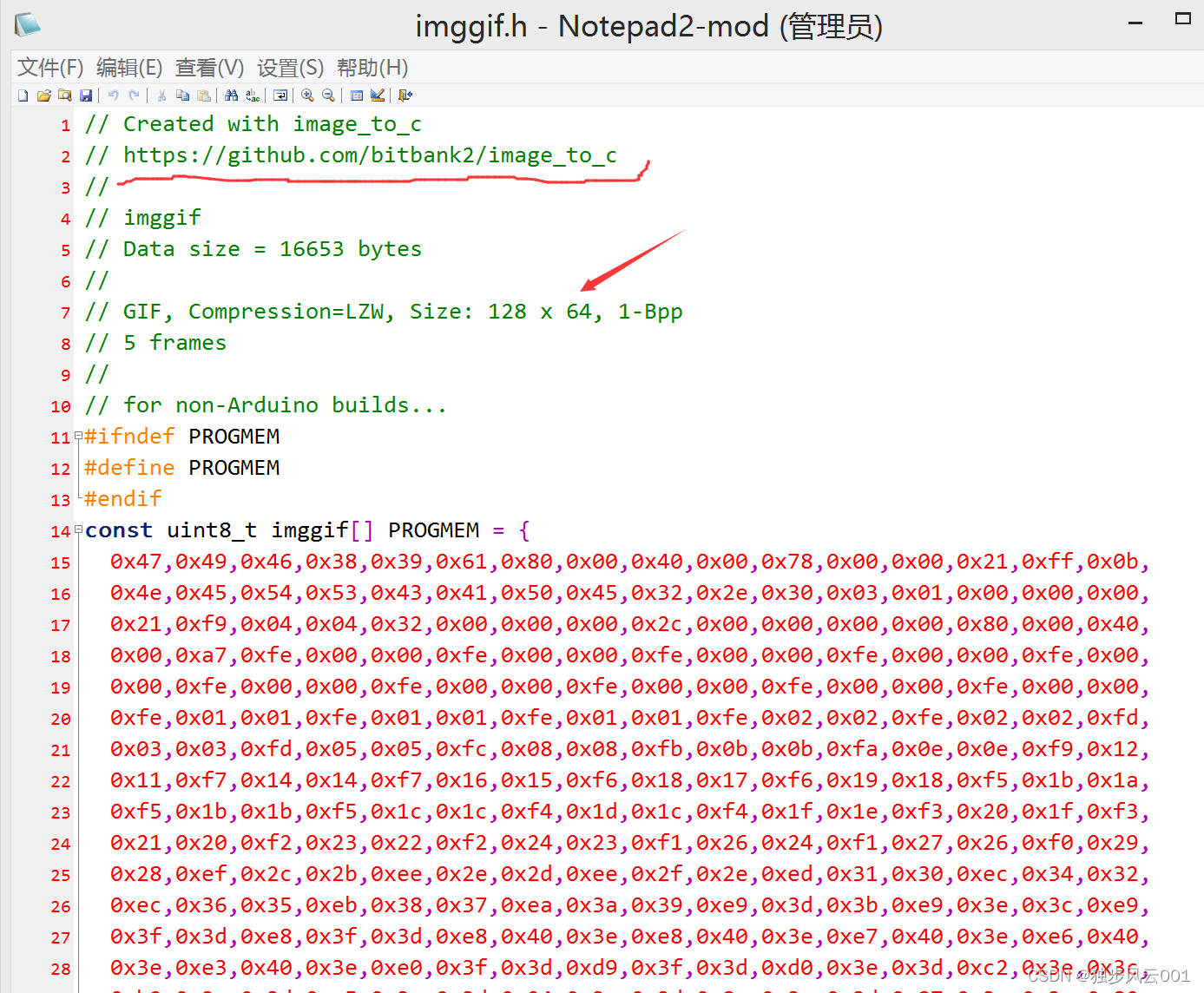Click the Redo arrow icon
This screenshot has width=1204, height=993.
click(x=135, y=95)
